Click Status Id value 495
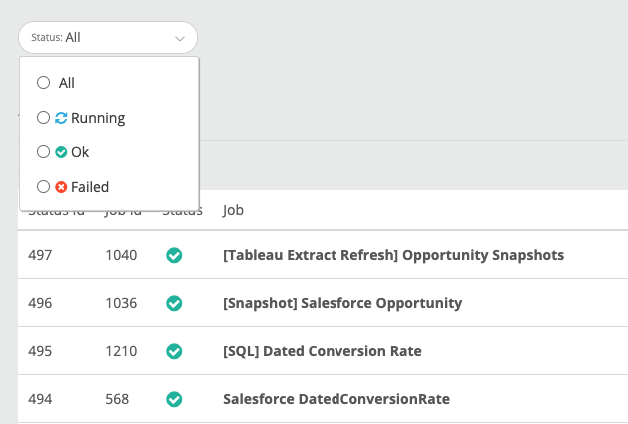Screen dimensions: 628x424 40,351
